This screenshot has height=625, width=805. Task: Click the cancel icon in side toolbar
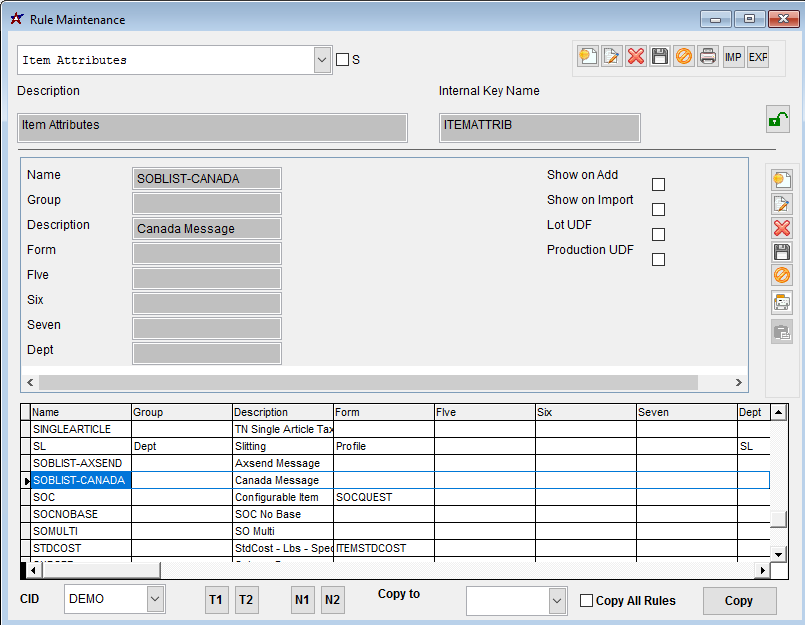tap(782, 276)
